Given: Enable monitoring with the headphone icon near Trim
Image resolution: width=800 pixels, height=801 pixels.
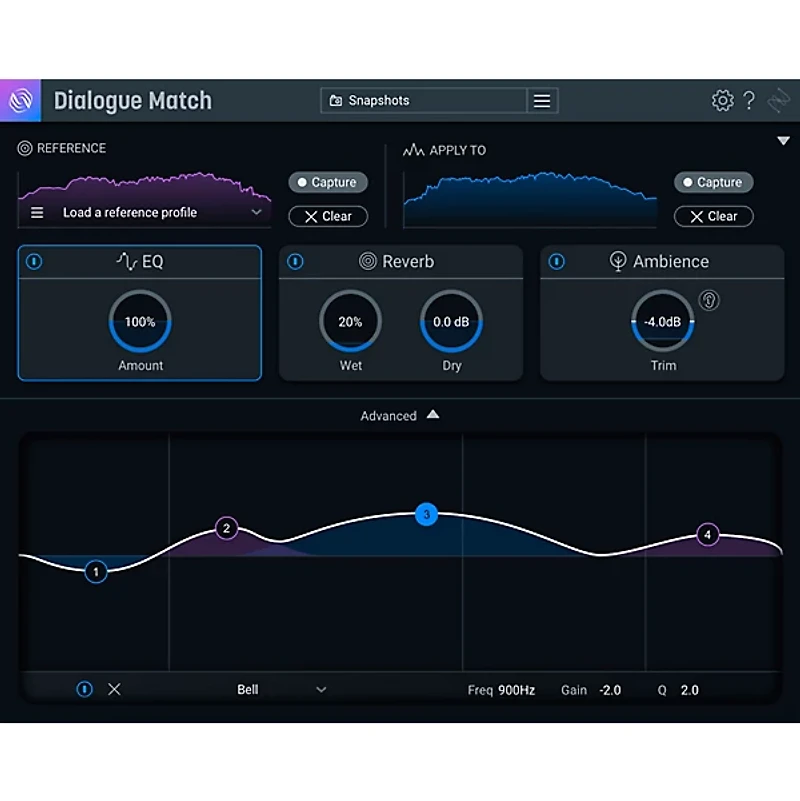Looking at the screenshot, I should tap(709, 300).
